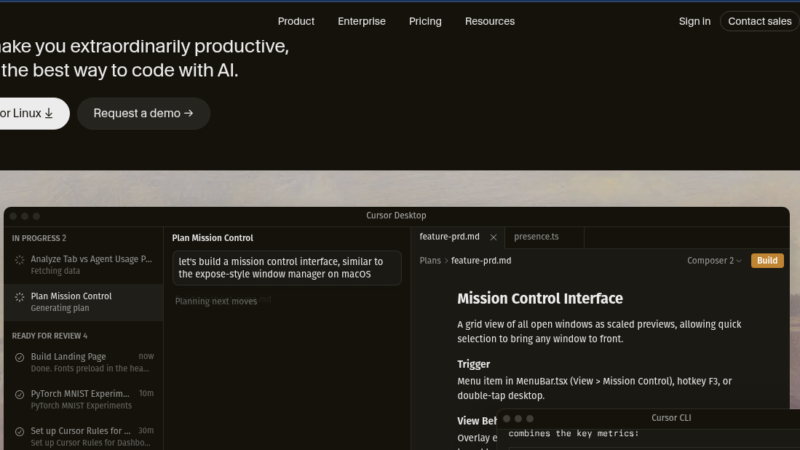
Task: Click the Trigger heading in the document
Action: [x=473, y=364]
